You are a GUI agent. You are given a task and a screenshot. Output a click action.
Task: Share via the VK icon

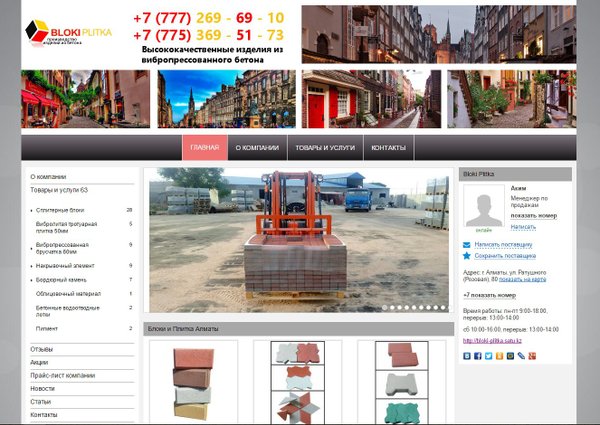click(467, 356)
